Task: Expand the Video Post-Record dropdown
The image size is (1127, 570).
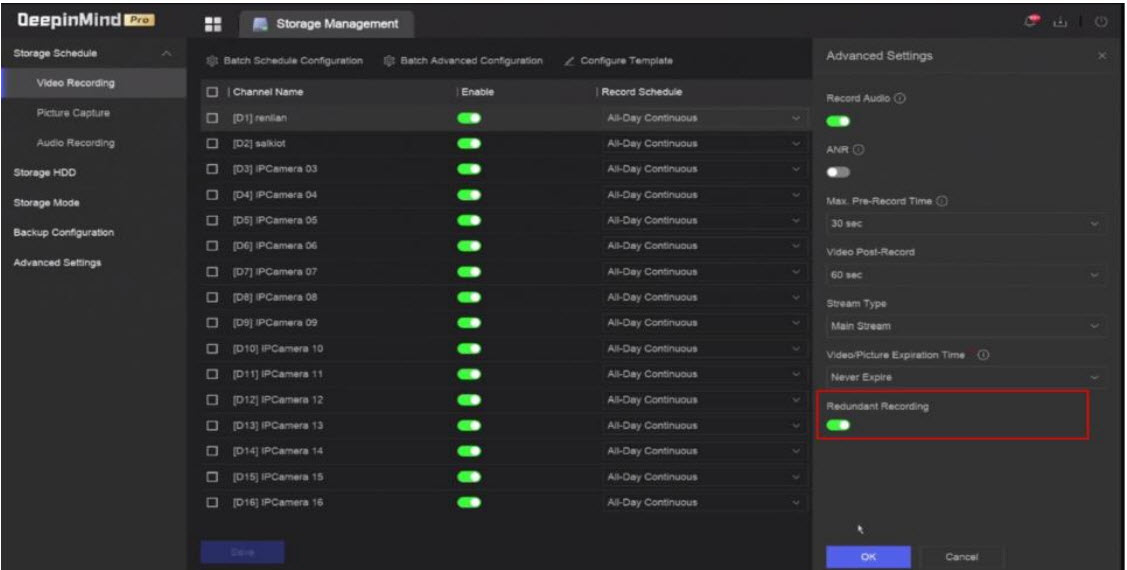Action: [x=965, y=273]
